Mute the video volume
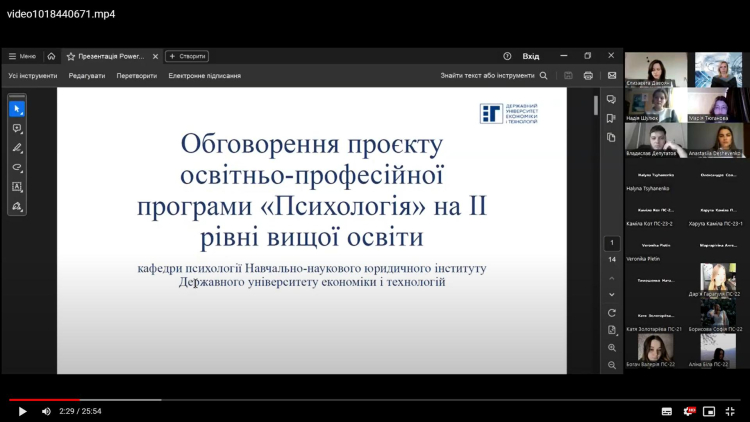750x422 pixels. coord(46,411)
